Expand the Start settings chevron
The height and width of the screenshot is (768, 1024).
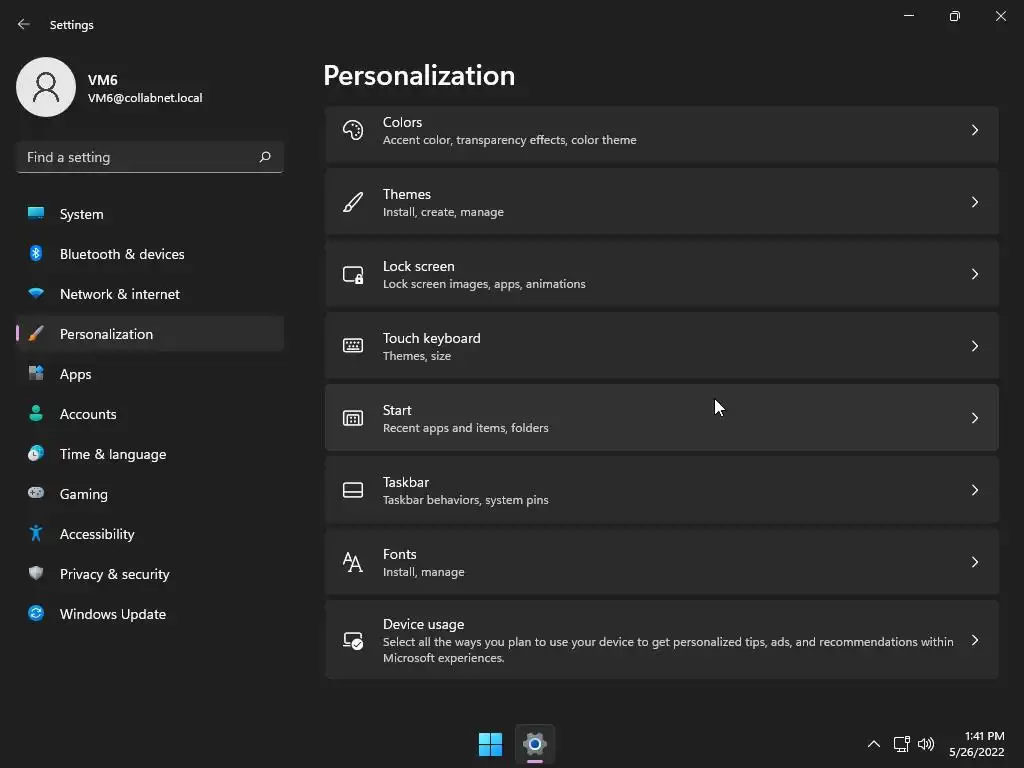point(975,418)
